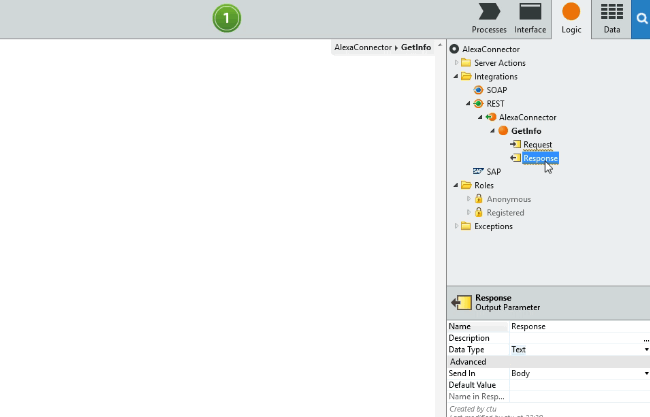Click the canvas scroll-up arrow
The height and width of the screenshot is (417, 650).
click(x=440, y=45)
